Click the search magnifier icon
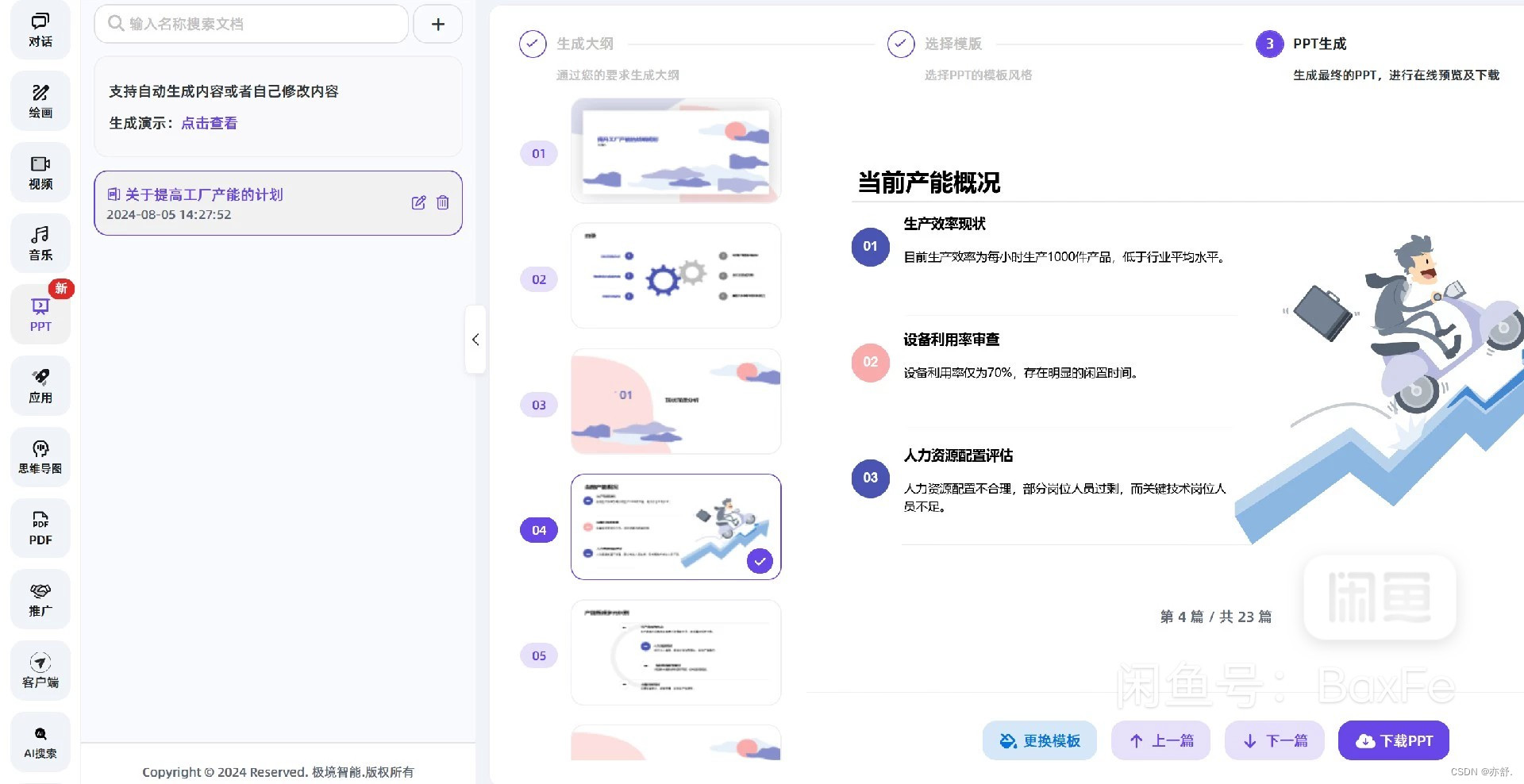This screenshot has height=784, width=1524. click(x=116, y=24)
